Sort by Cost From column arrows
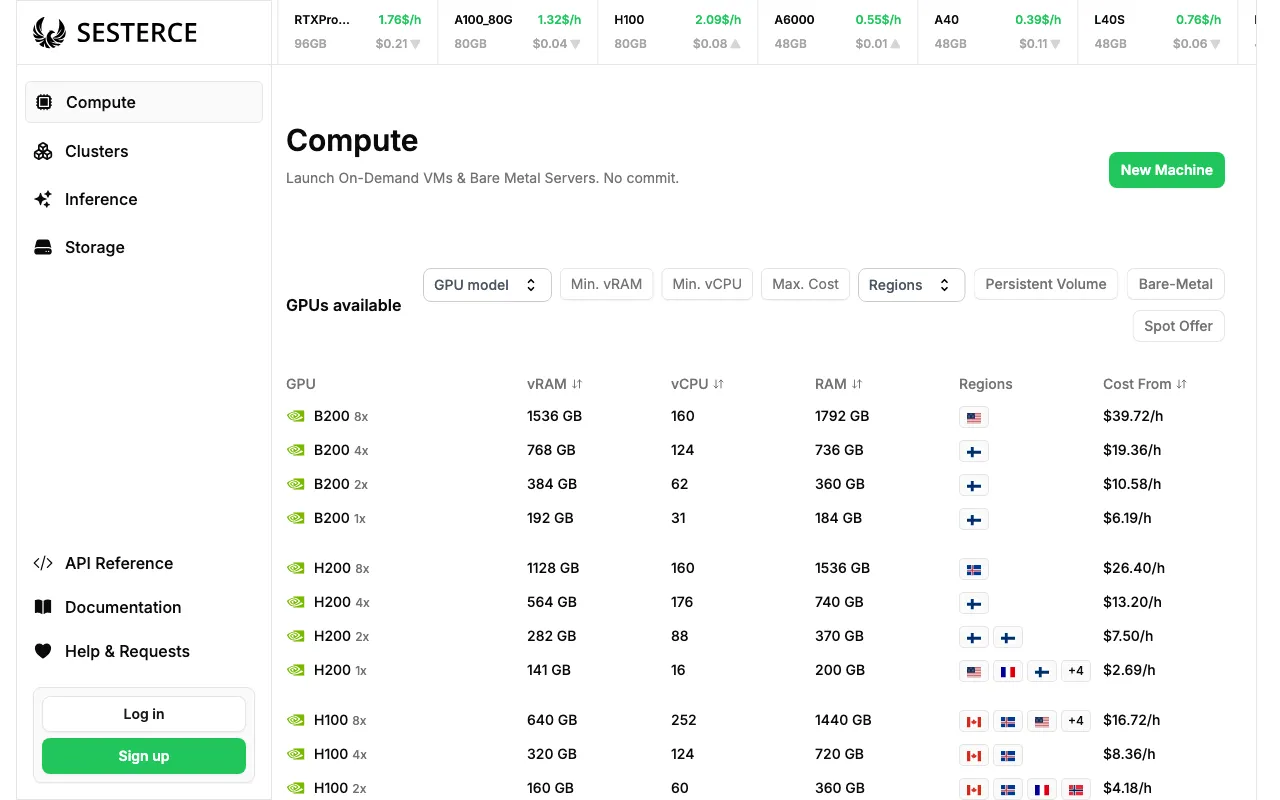Viewport: 1280px width, 800px height. coord(1182,384)
